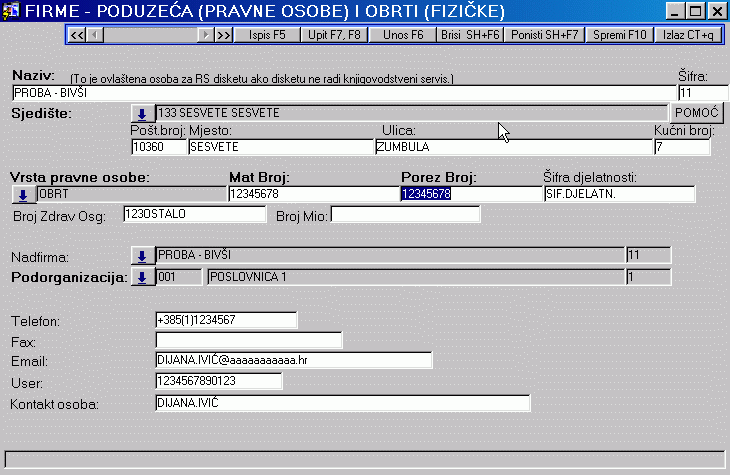Click Nadfirma name field PROBA - BIVŠI
This screenshot has height=475, width=730.
coord(391,255)
